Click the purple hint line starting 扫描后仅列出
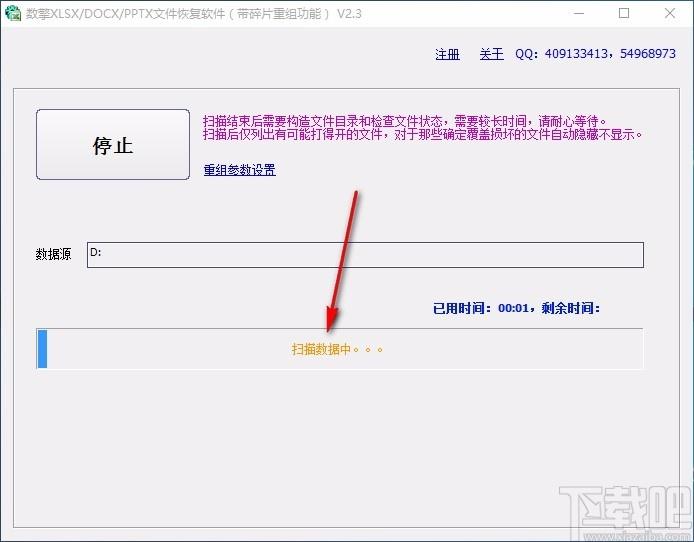The width and height of the screenshot is (694, 542). click(x=423, y=134)
